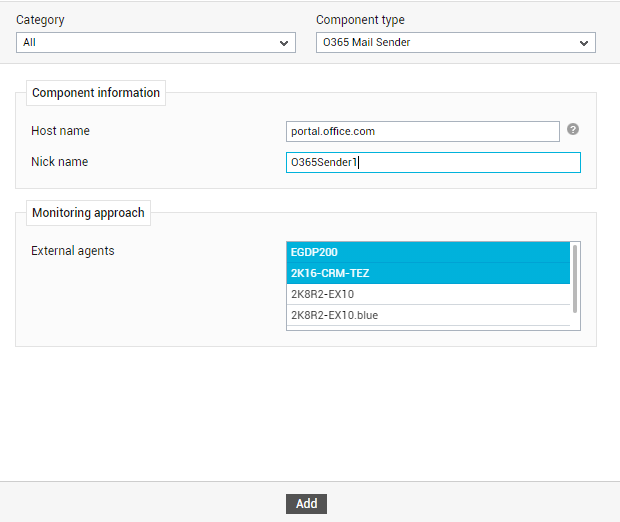Click the External agents label
Image resolution: width=620 pixels, height=522 pixels.
73,251
